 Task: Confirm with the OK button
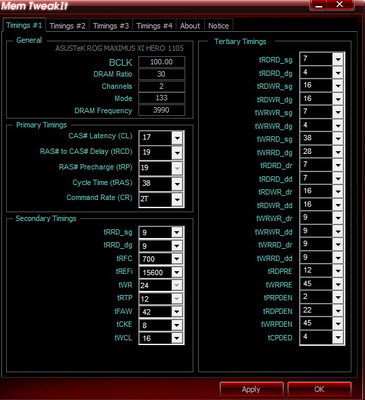[x=319, y=389]
